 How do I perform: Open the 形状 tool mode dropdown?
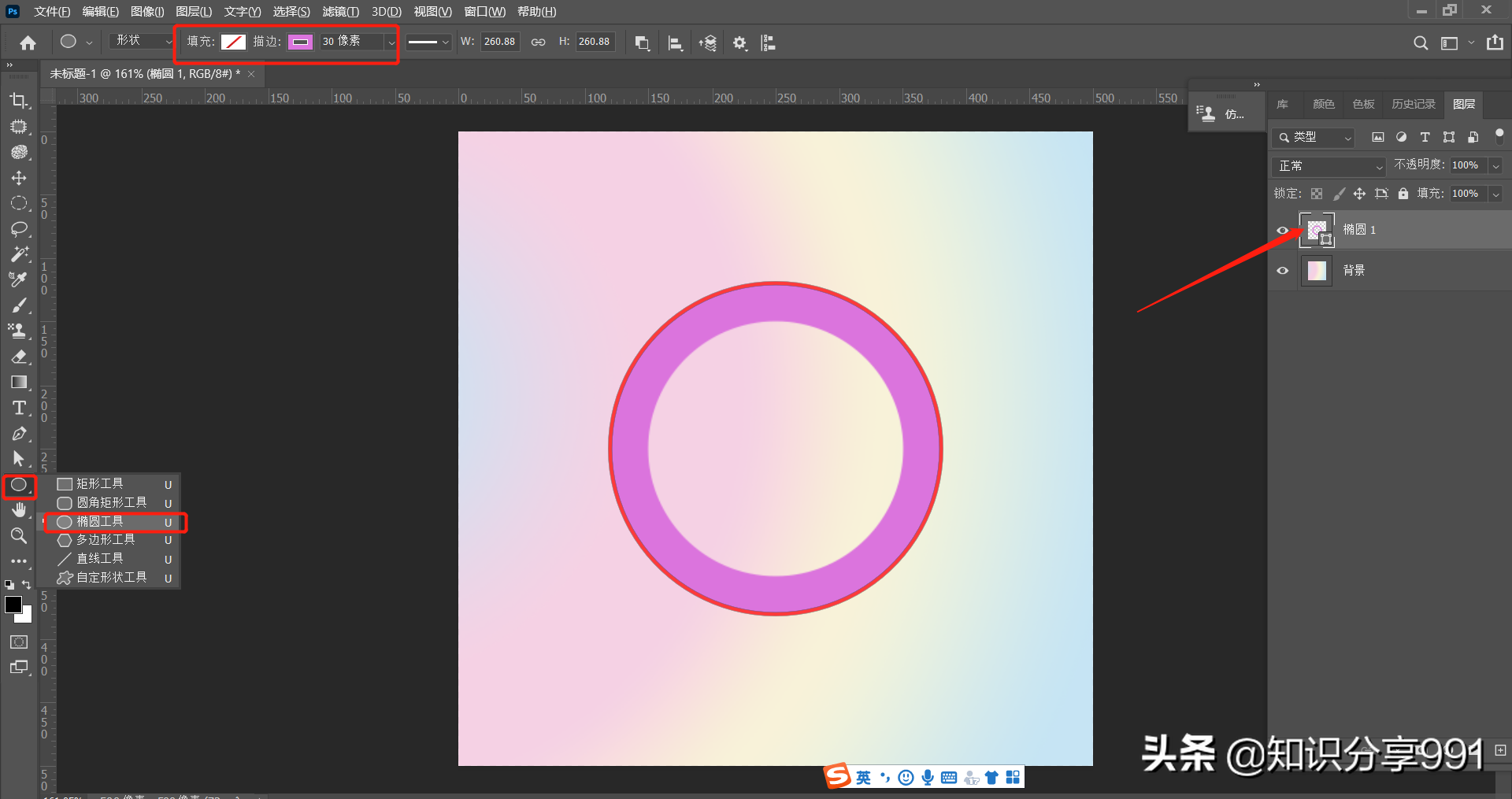pyautogui.click(x=142, y=41)
